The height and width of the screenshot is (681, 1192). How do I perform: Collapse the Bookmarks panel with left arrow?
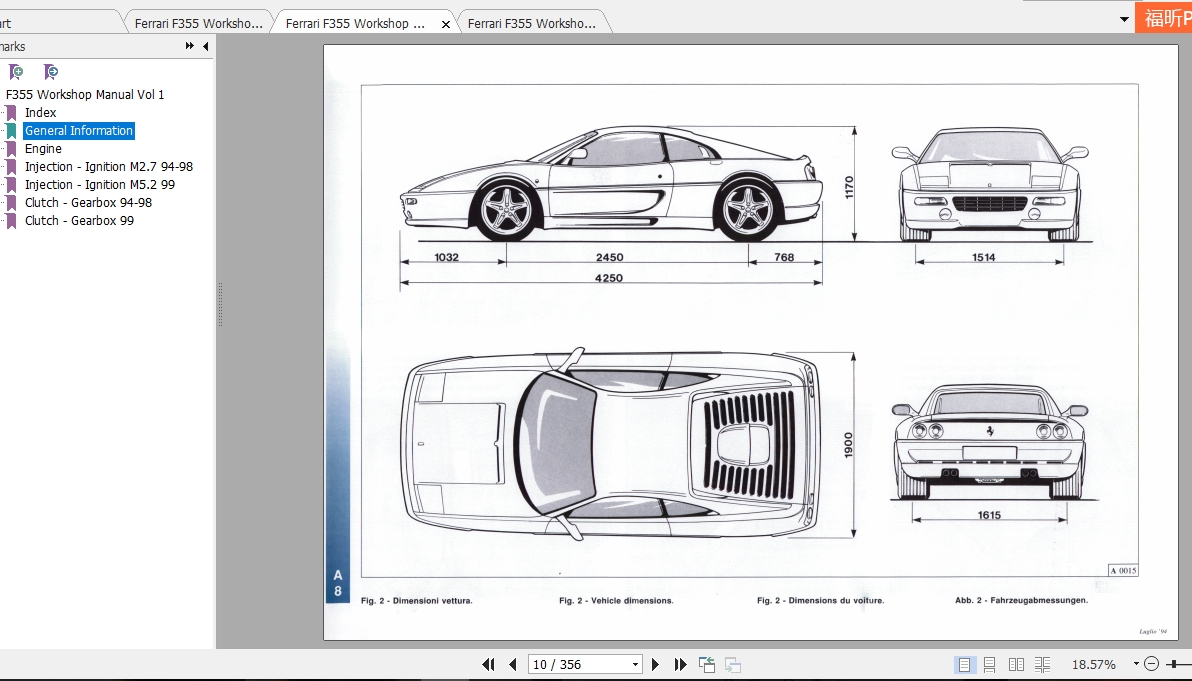point(204,46)
